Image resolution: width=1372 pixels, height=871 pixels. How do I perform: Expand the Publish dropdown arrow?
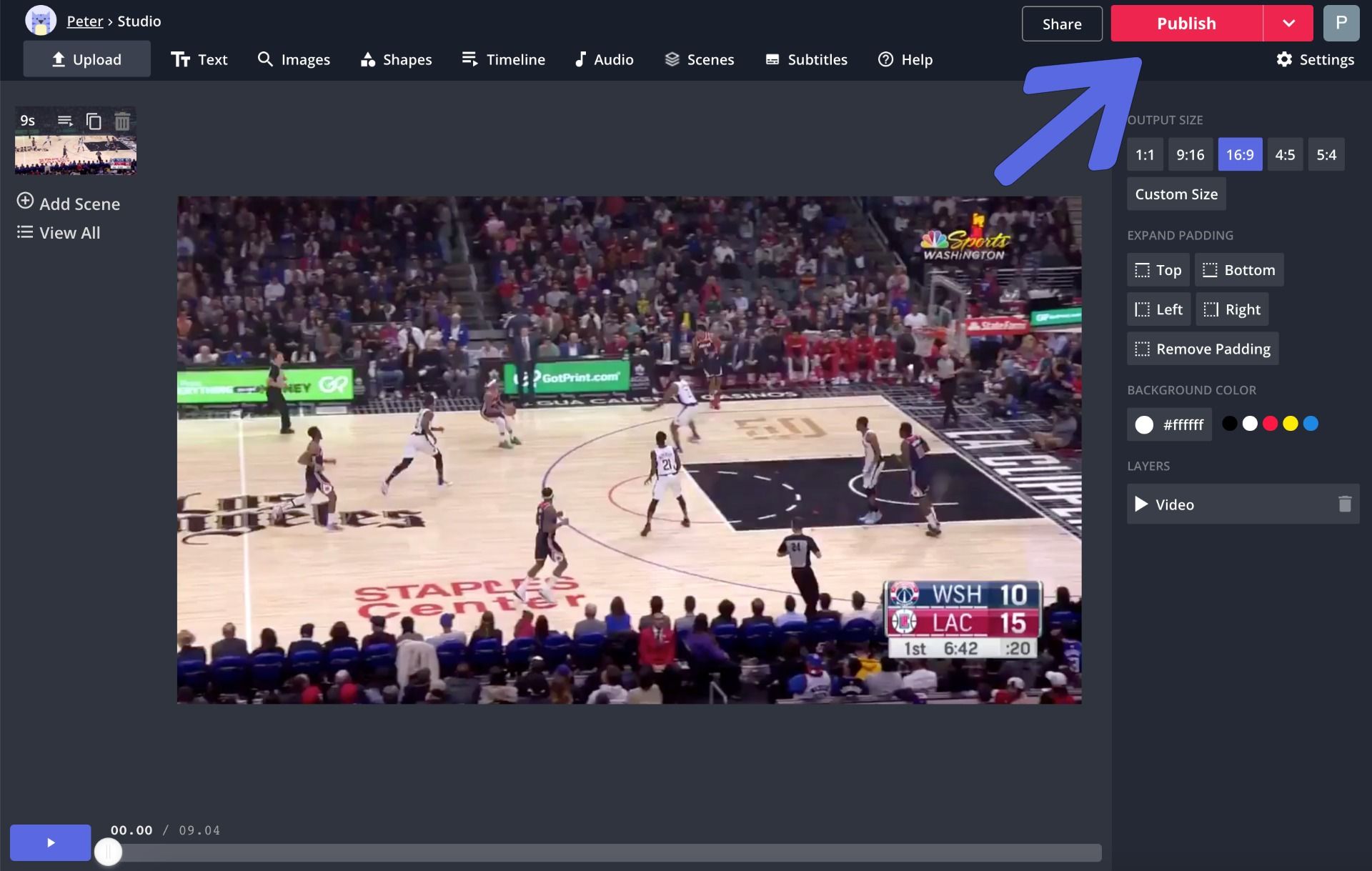tap(1288, 24)
